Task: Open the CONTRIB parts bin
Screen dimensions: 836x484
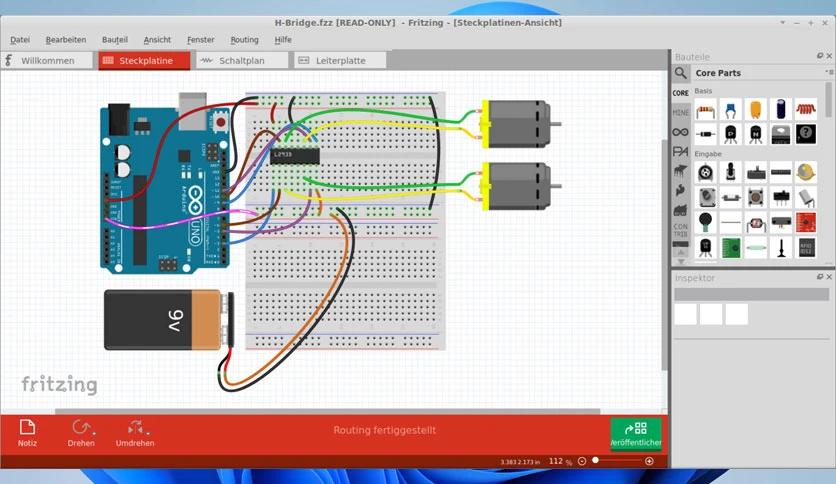Action: pyautogui.click(x=680, y=230)
